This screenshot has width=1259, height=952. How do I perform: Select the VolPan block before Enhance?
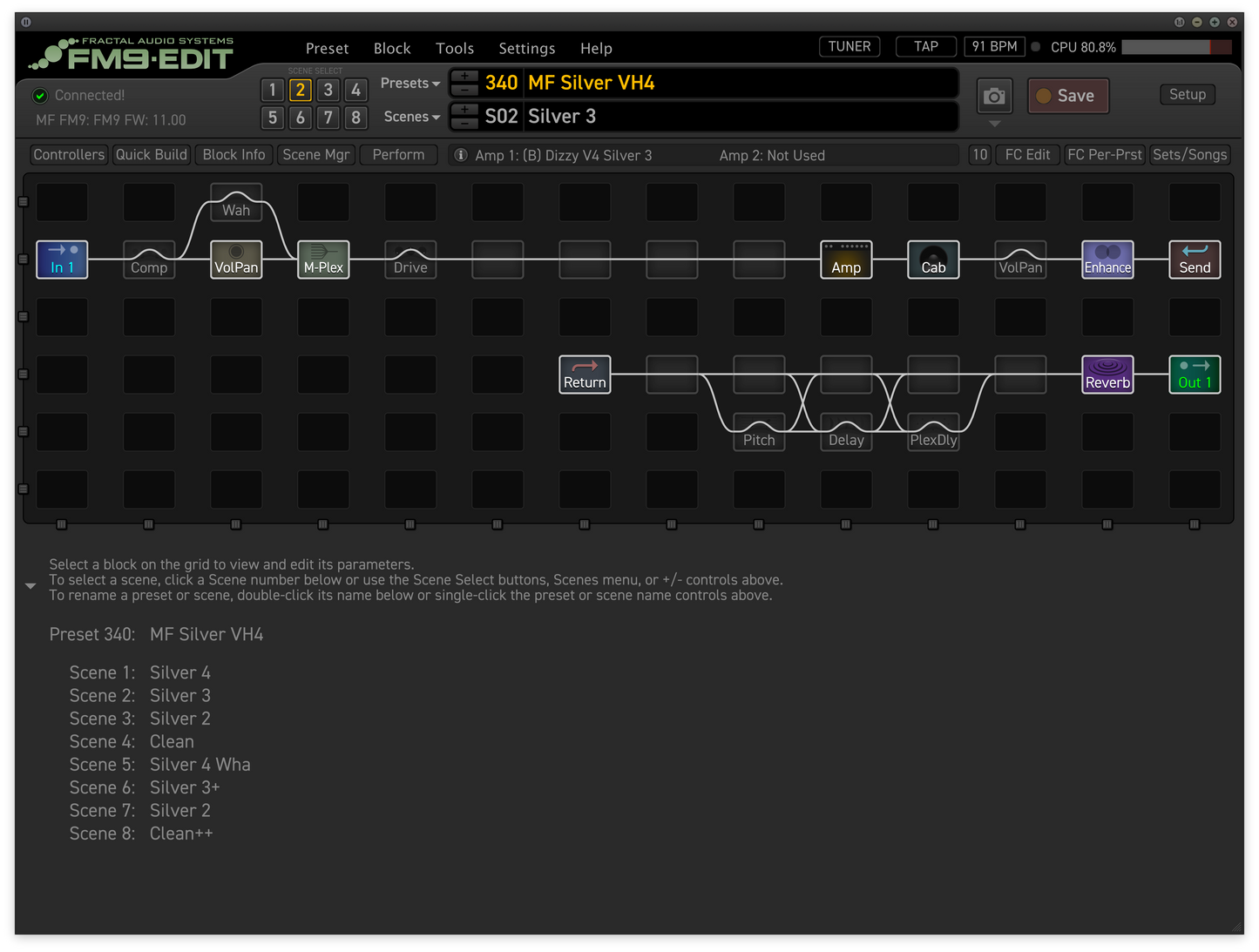point(1020,260)
